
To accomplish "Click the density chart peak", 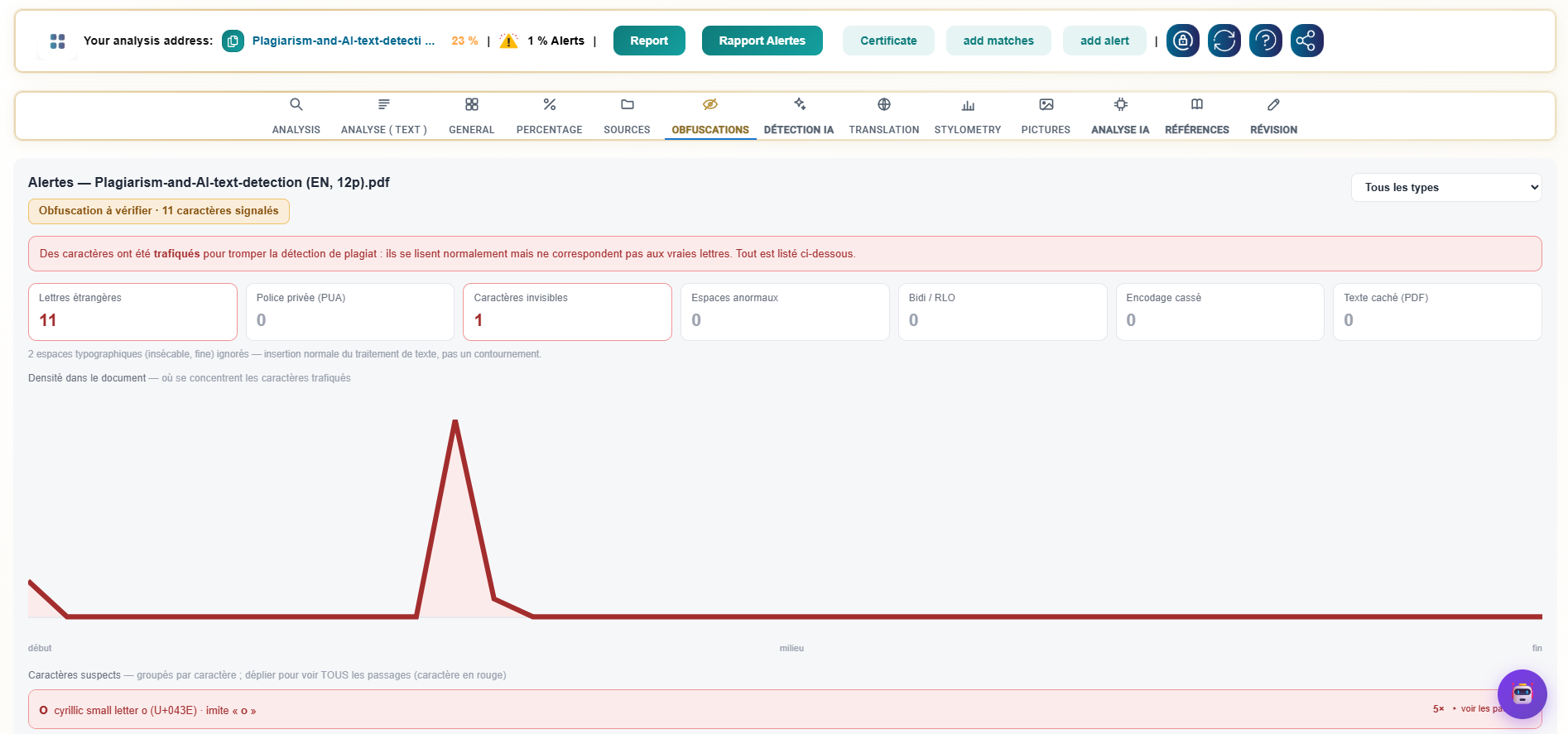I will point(455,422).
